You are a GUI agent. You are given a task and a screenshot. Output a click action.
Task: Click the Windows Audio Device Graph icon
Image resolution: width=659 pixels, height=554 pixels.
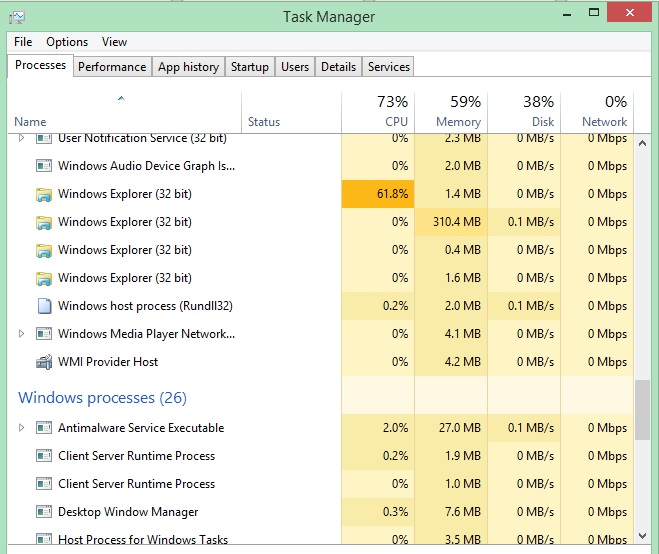[44, 166]
